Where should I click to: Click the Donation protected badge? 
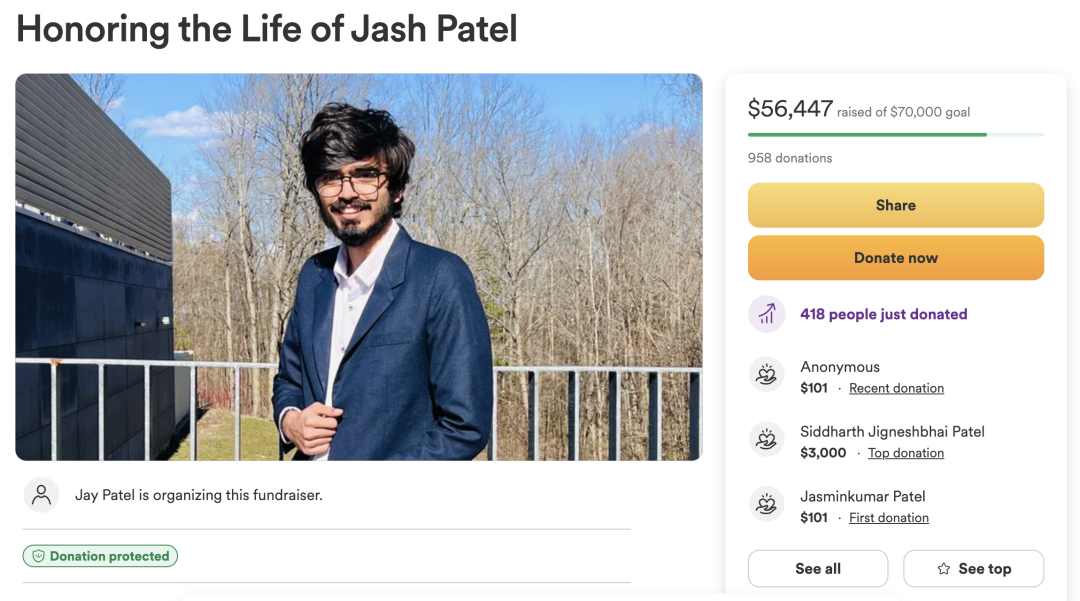coord(100,556)
